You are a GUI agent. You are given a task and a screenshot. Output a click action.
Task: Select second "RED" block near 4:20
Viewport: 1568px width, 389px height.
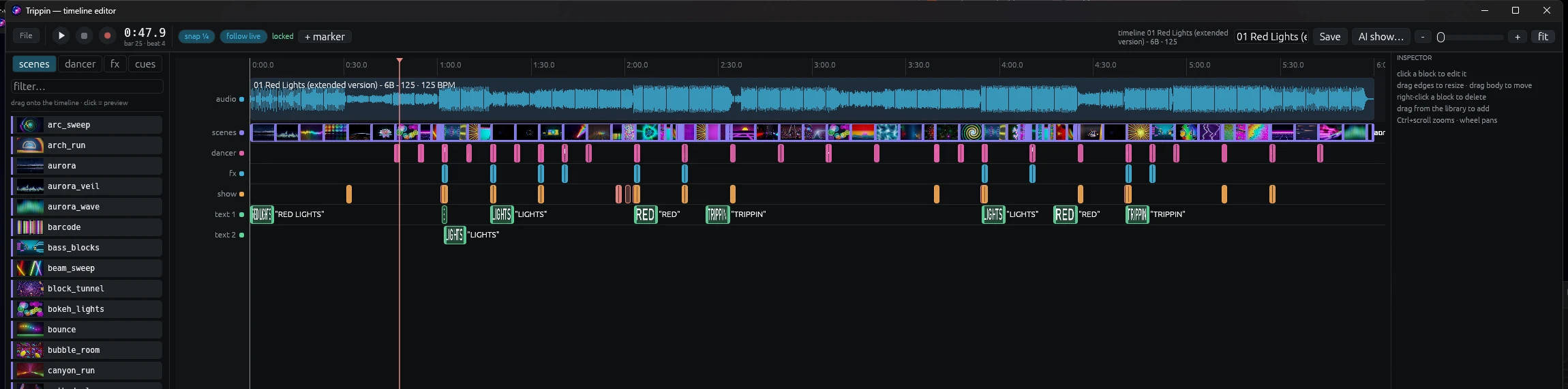pos(1065,214)
